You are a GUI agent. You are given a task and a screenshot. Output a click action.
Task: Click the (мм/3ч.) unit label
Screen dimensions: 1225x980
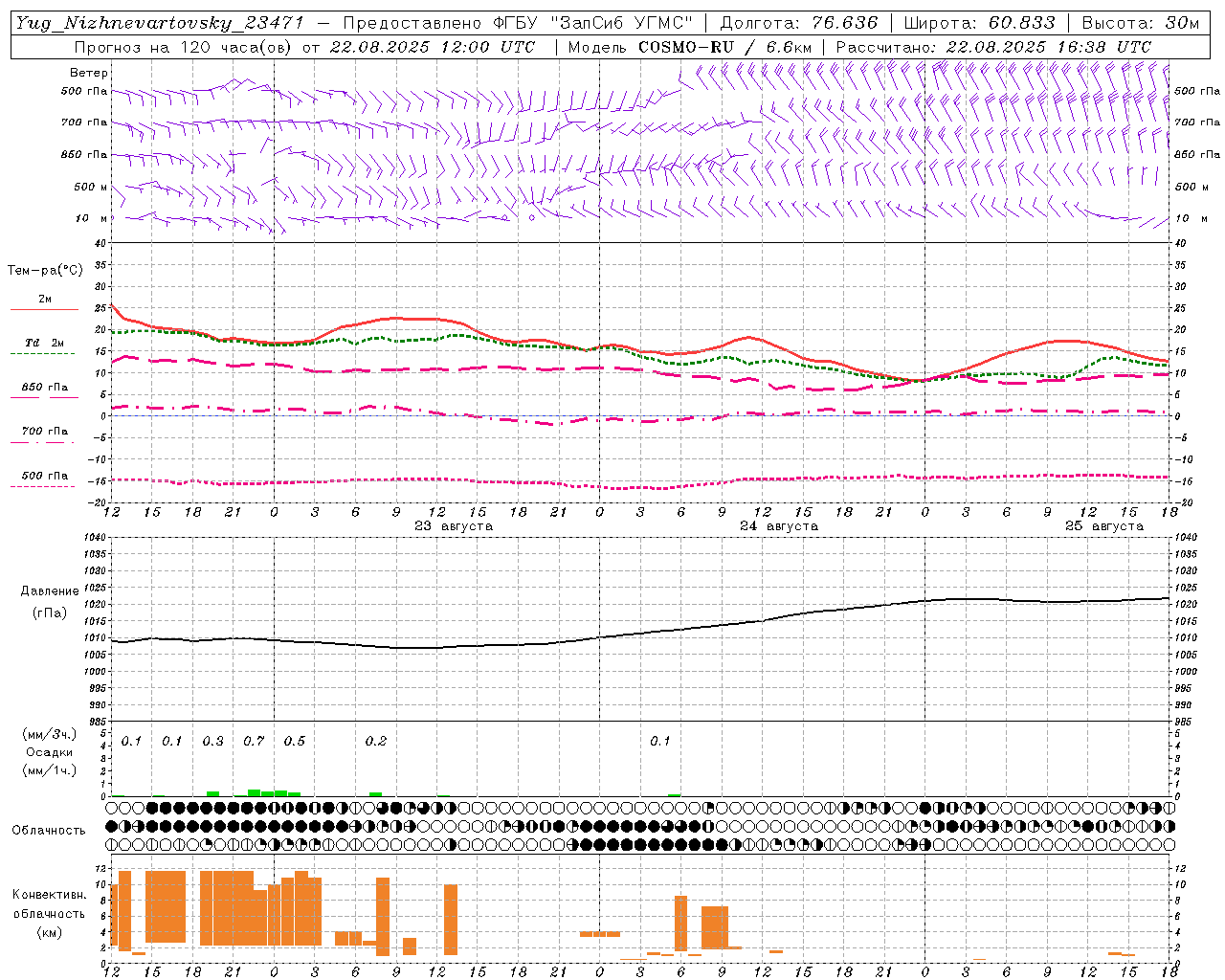click(50, 734)
